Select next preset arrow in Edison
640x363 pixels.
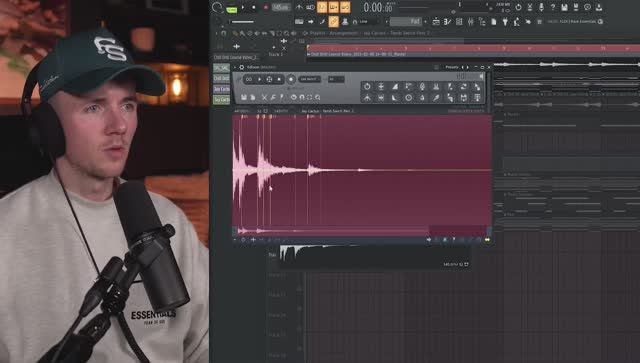468,67
